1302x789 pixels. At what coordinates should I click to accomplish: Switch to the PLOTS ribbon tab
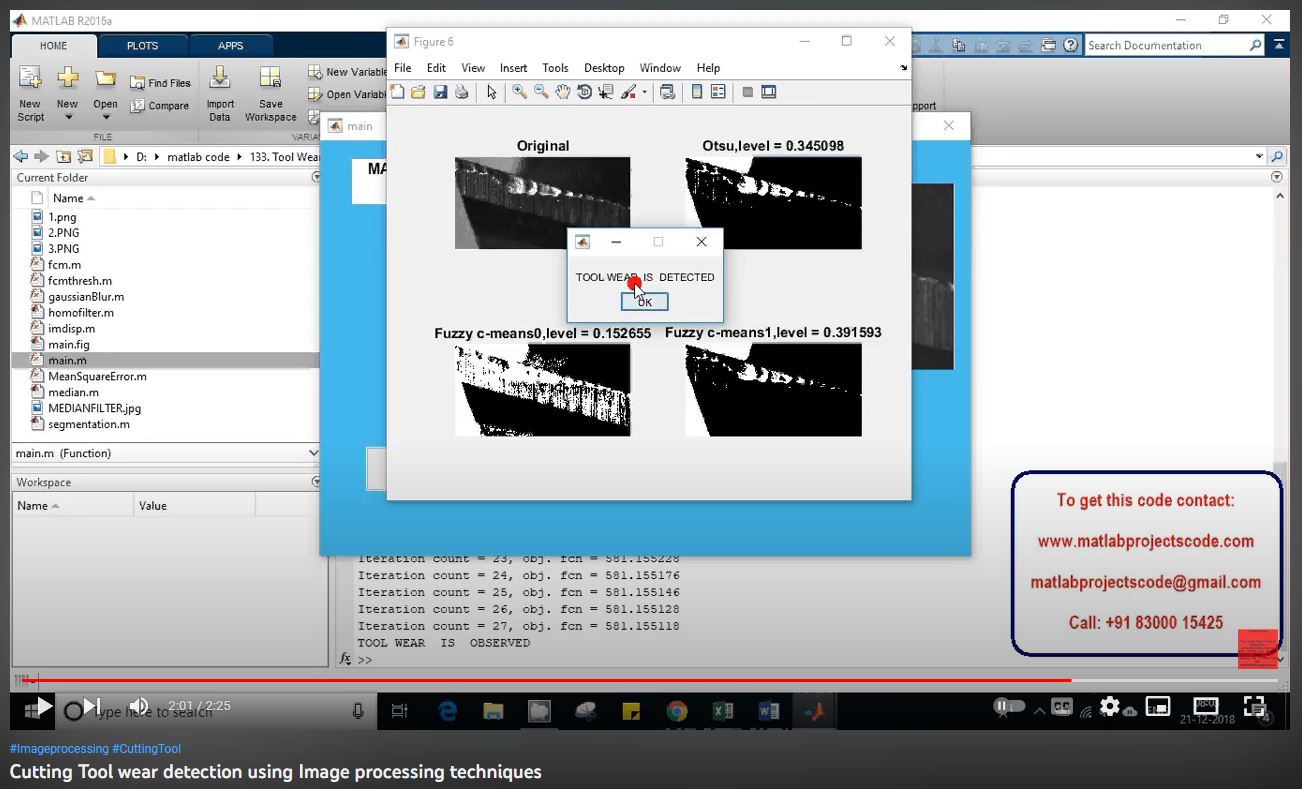click(x=142, y=46)
